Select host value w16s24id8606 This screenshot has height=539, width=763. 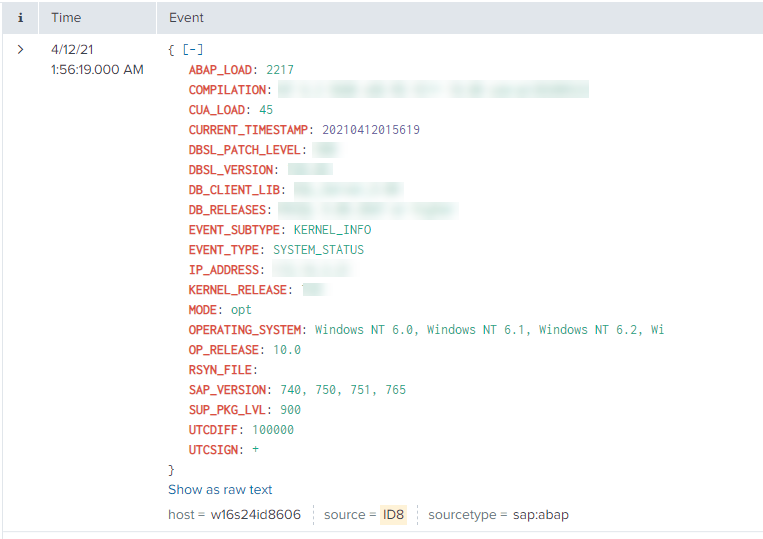(255, 515)
